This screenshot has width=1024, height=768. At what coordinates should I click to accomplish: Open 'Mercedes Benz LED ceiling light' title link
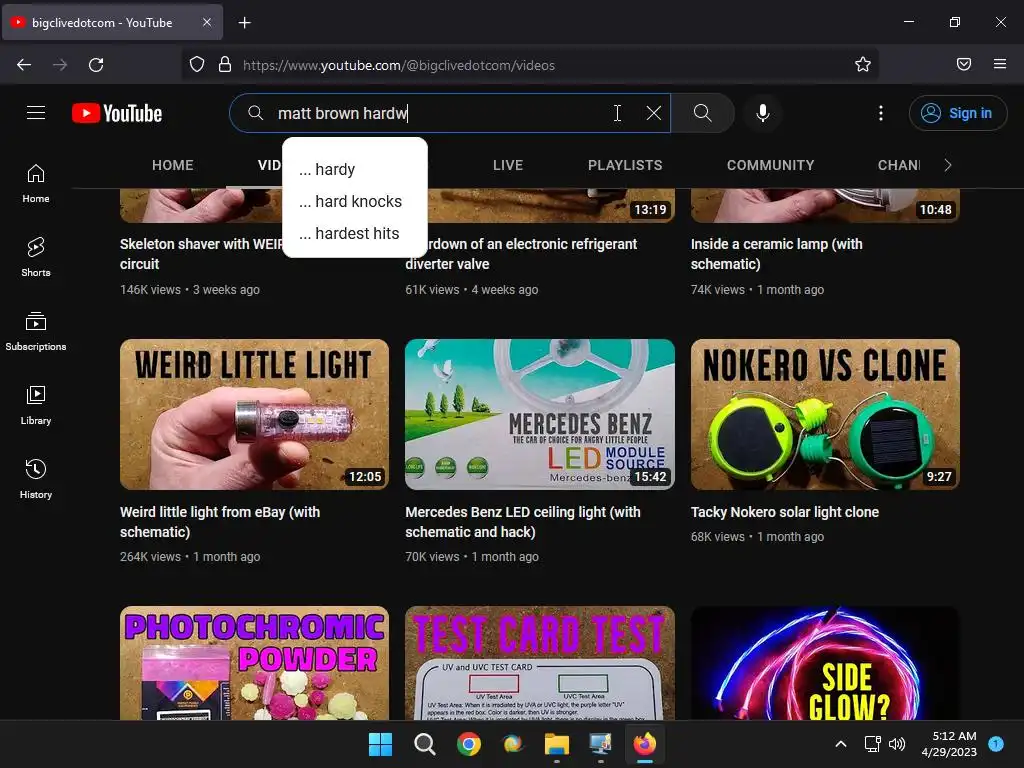(x=522, y=522)
